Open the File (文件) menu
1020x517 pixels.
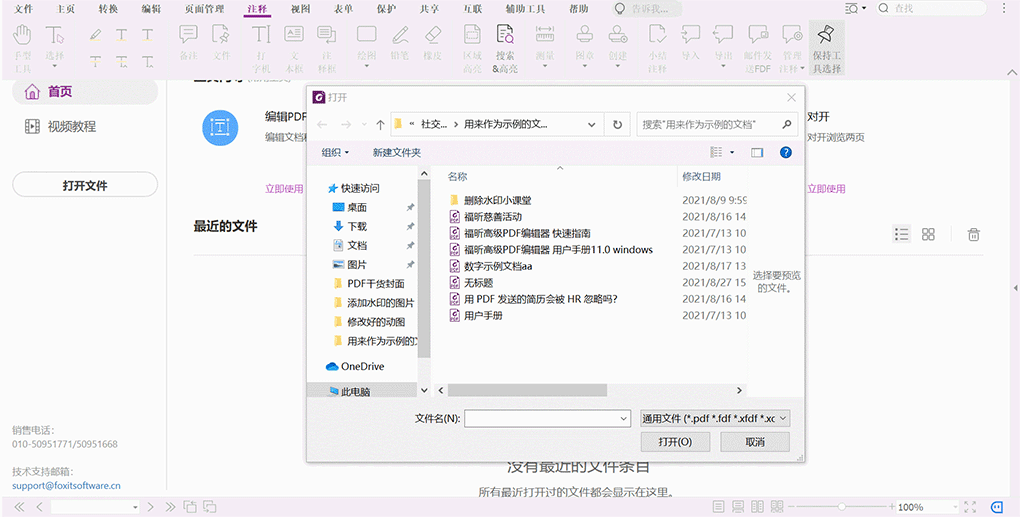coord(23,9)
